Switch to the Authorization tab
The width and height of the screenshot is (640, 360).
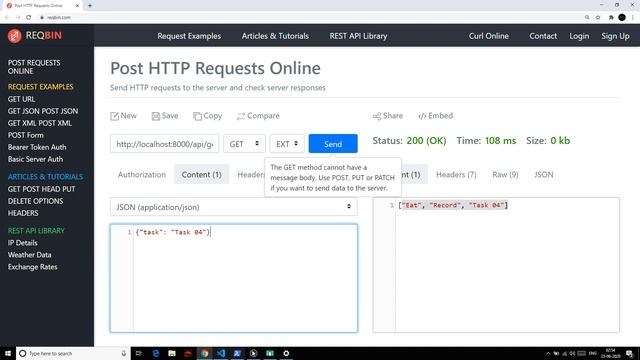(x=142, y=174)
